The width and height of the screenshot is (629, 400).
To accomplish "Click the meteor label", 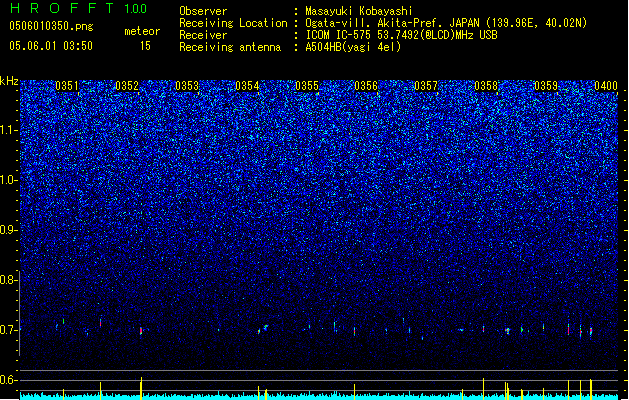I will pyautogui.click(x=142, y=31).
